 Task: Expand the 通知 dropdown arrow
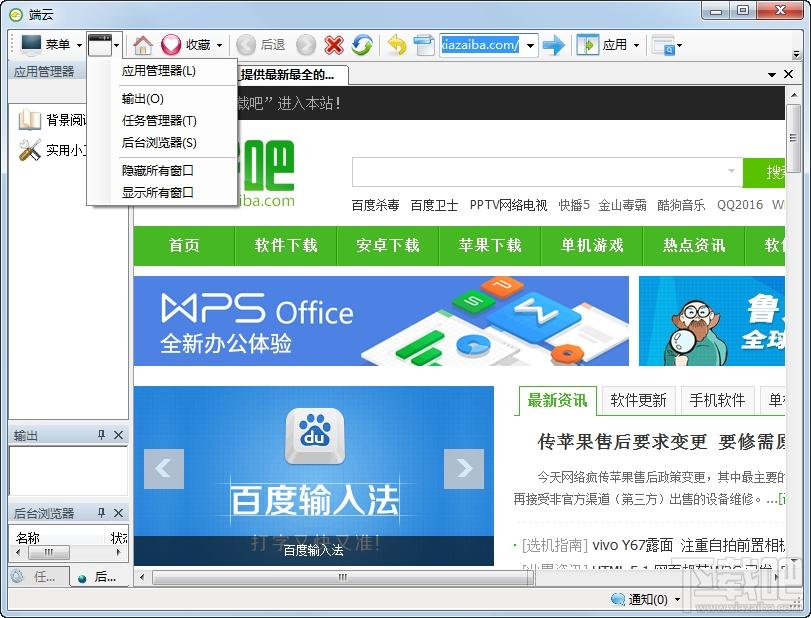pyautogui.click(x=677, y=599)
